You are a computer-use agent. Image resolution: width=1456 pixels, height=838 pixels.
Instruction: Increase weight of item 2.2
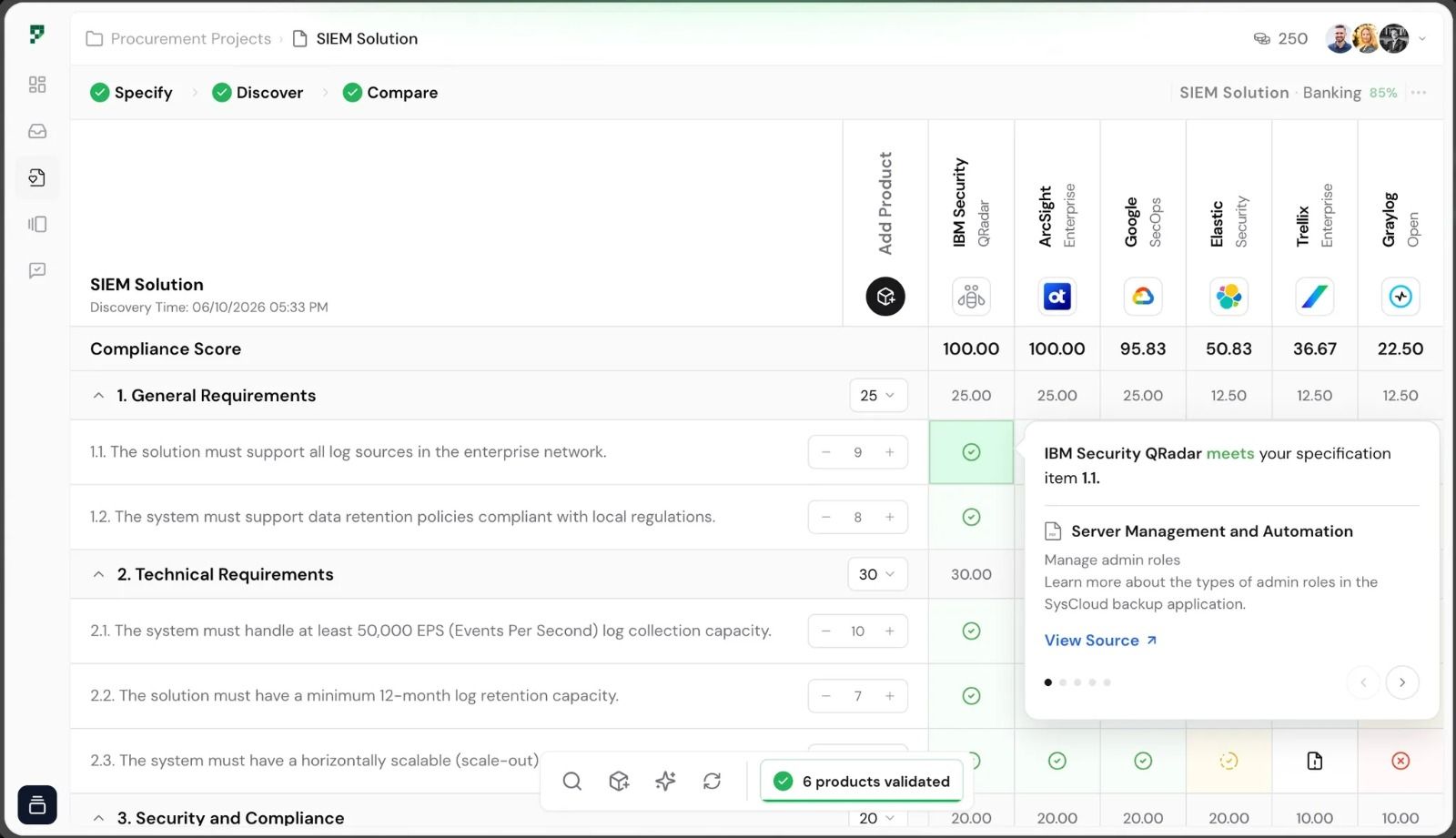pos(890,696)
